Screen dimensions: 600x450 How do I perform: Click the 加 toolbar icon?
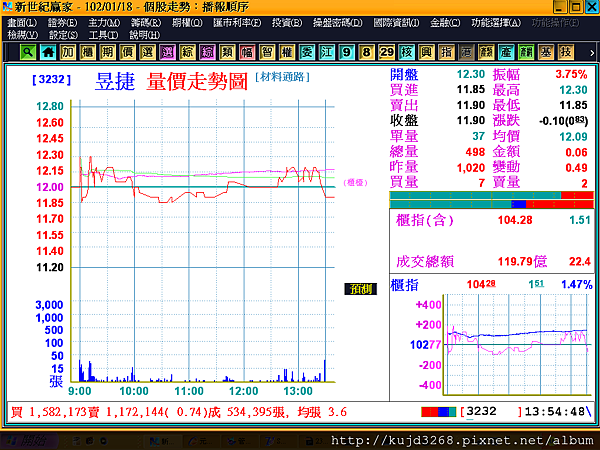coord(68,52)
